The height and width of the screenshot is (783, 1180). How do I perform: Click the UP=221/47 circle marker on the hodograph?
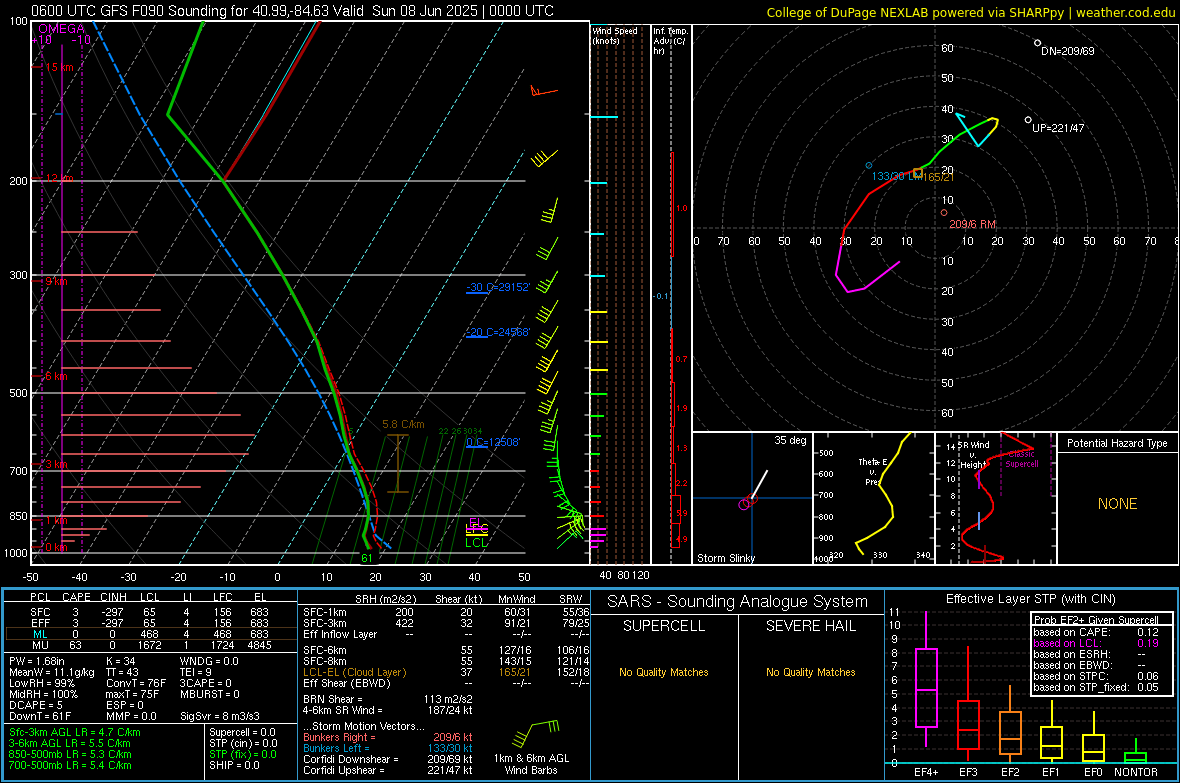1029,120
